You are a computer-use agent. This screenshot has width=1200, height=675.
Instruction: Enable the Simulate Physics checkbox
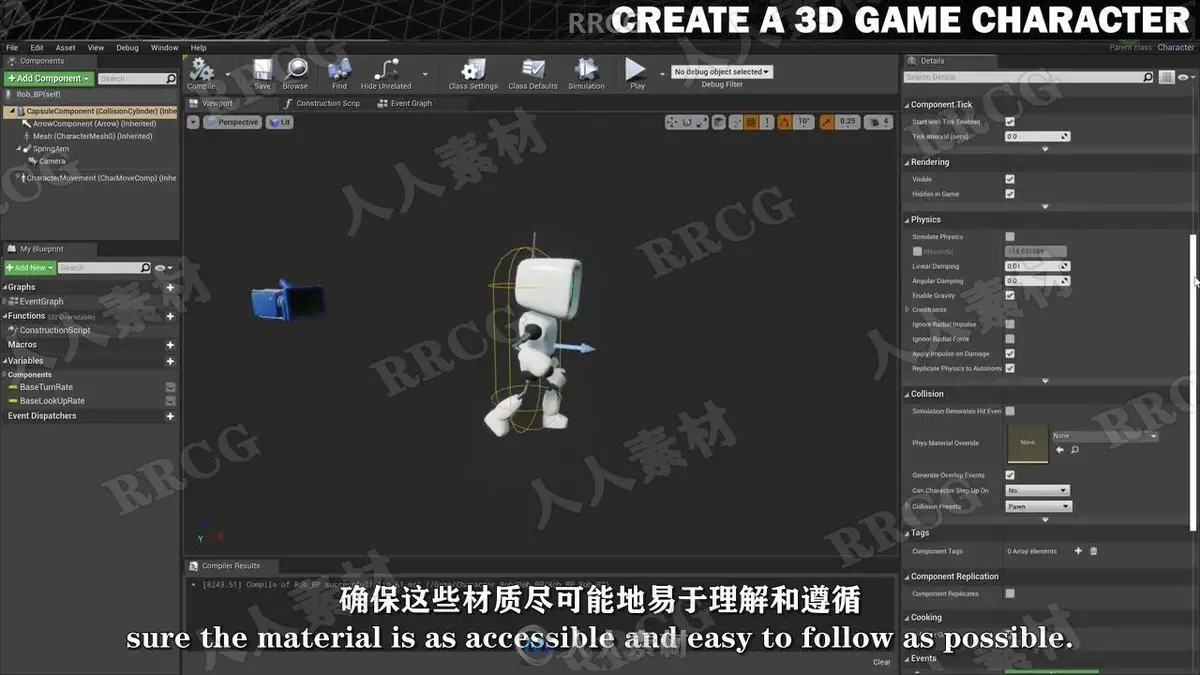click(x=1010, y=237)
